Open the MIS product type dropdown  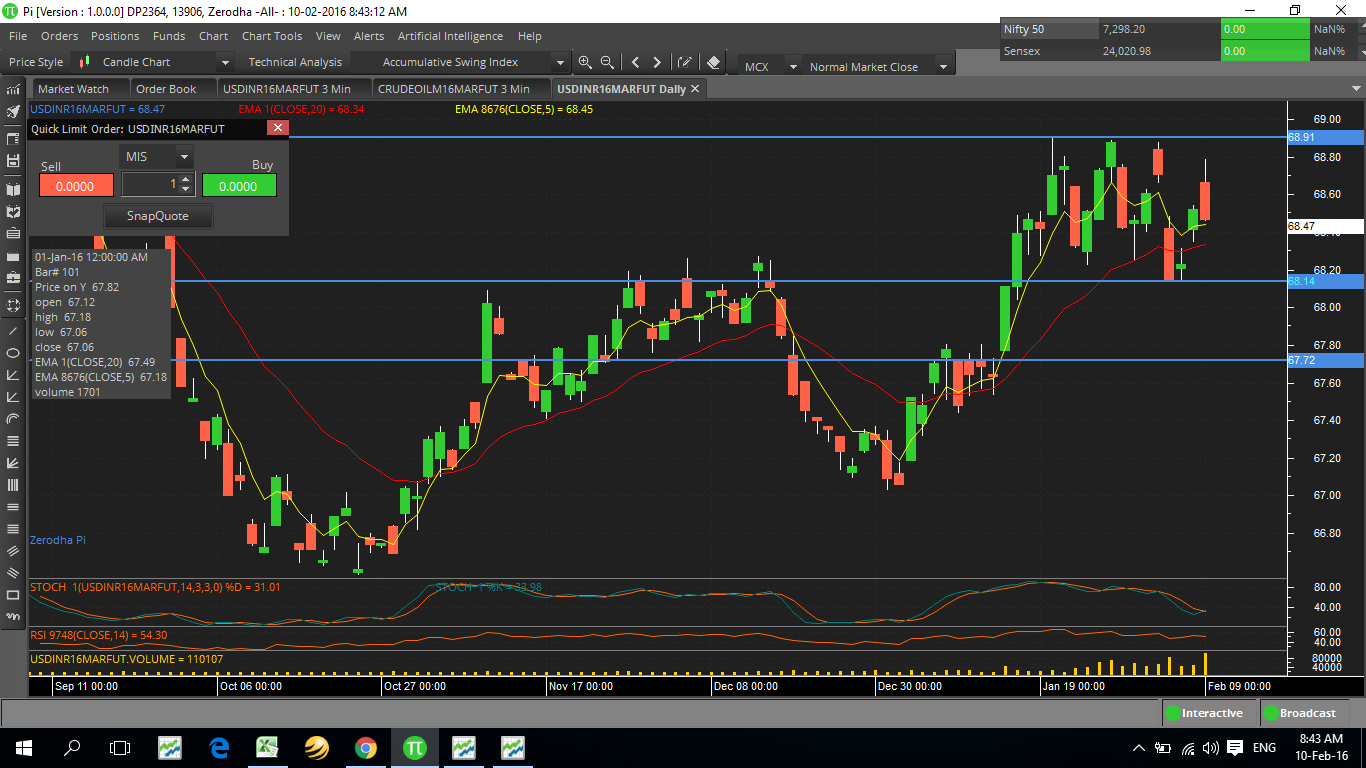(184, 157)
